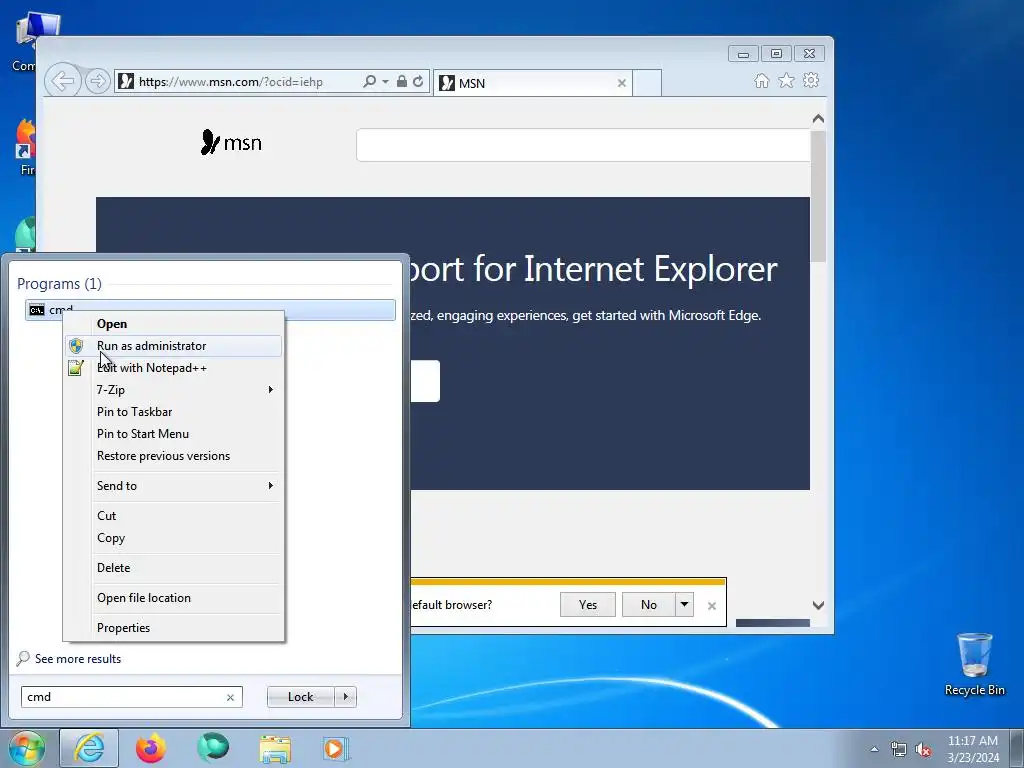
Task: Open Internet Explorer from the taskbar
Action: tap(89, 748)
